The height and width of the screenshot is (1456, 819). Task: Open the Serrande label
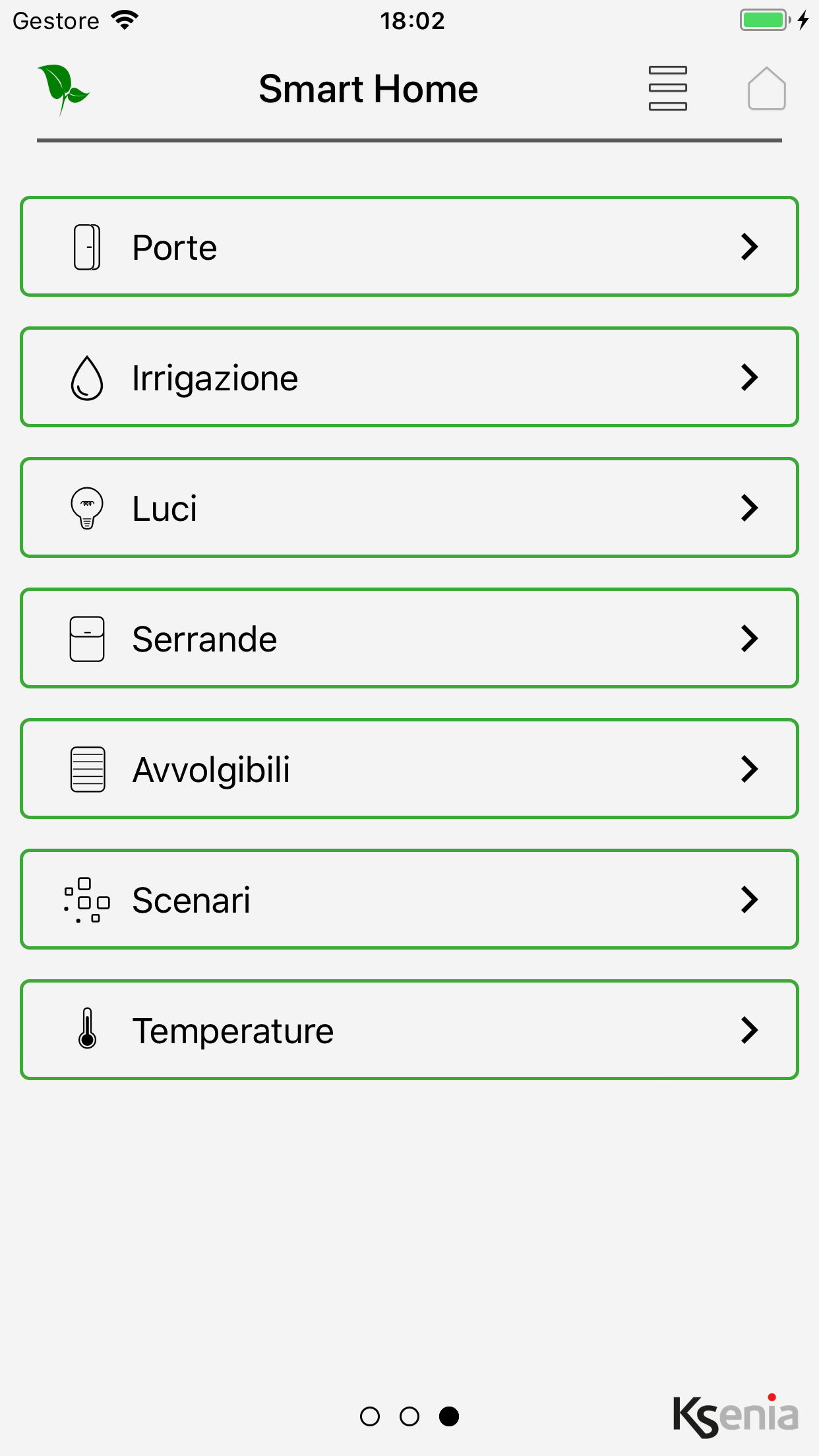(x=204, y=640)
